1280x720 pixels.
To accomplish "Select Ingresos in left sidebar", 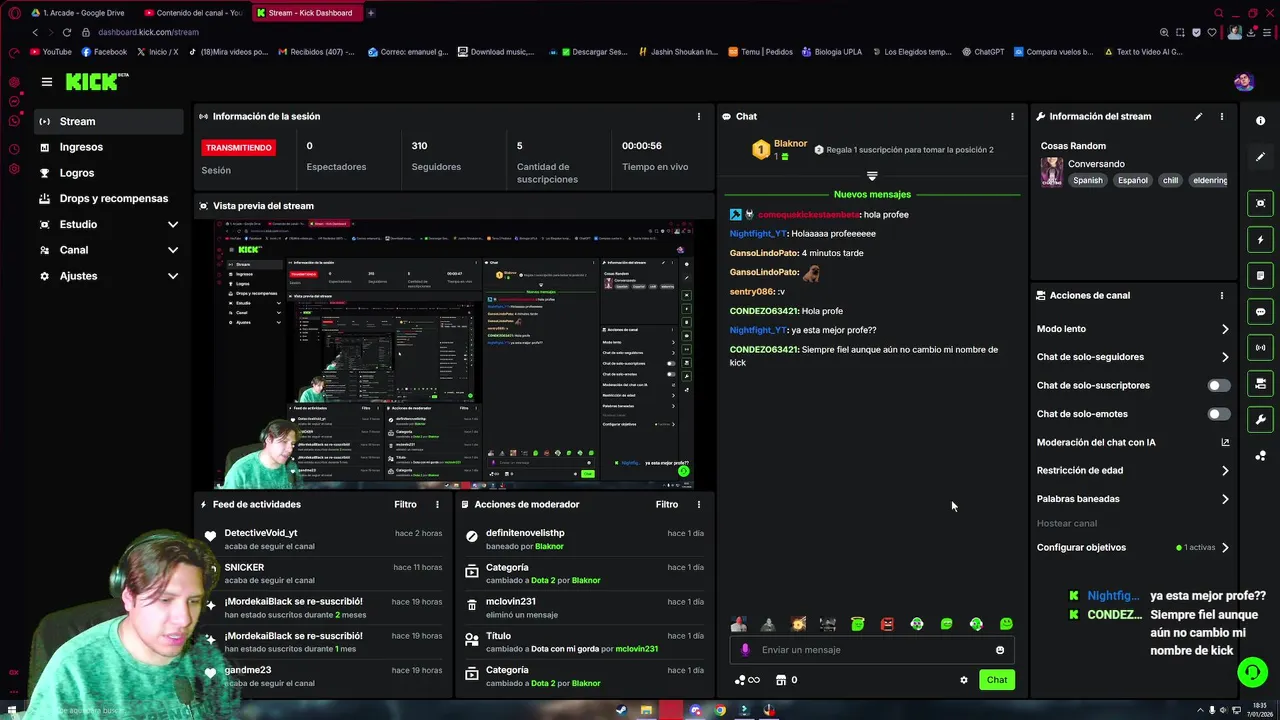I will [x=108, y=147].
